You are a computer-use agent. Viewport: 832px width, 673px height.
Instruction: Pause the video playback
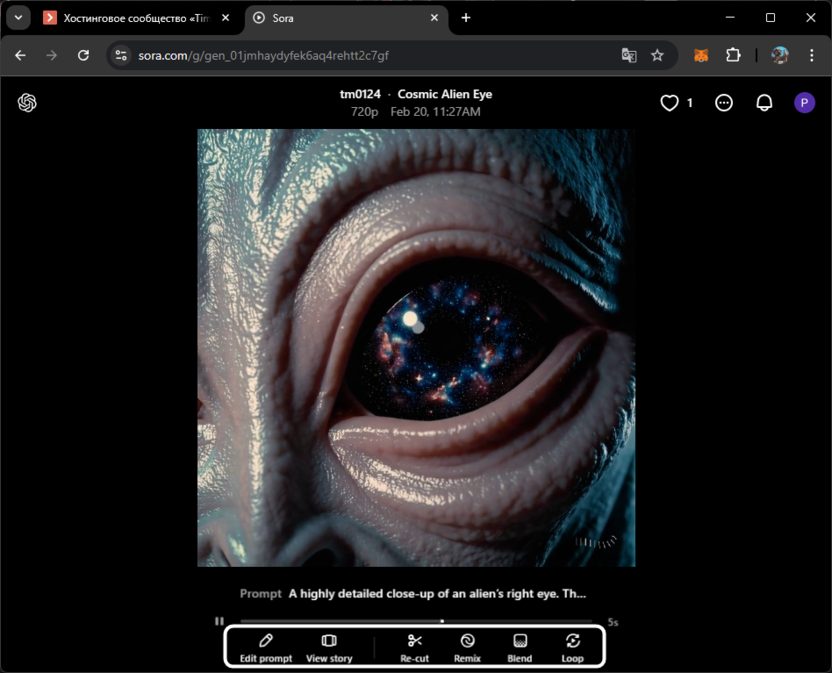[219, 621]
